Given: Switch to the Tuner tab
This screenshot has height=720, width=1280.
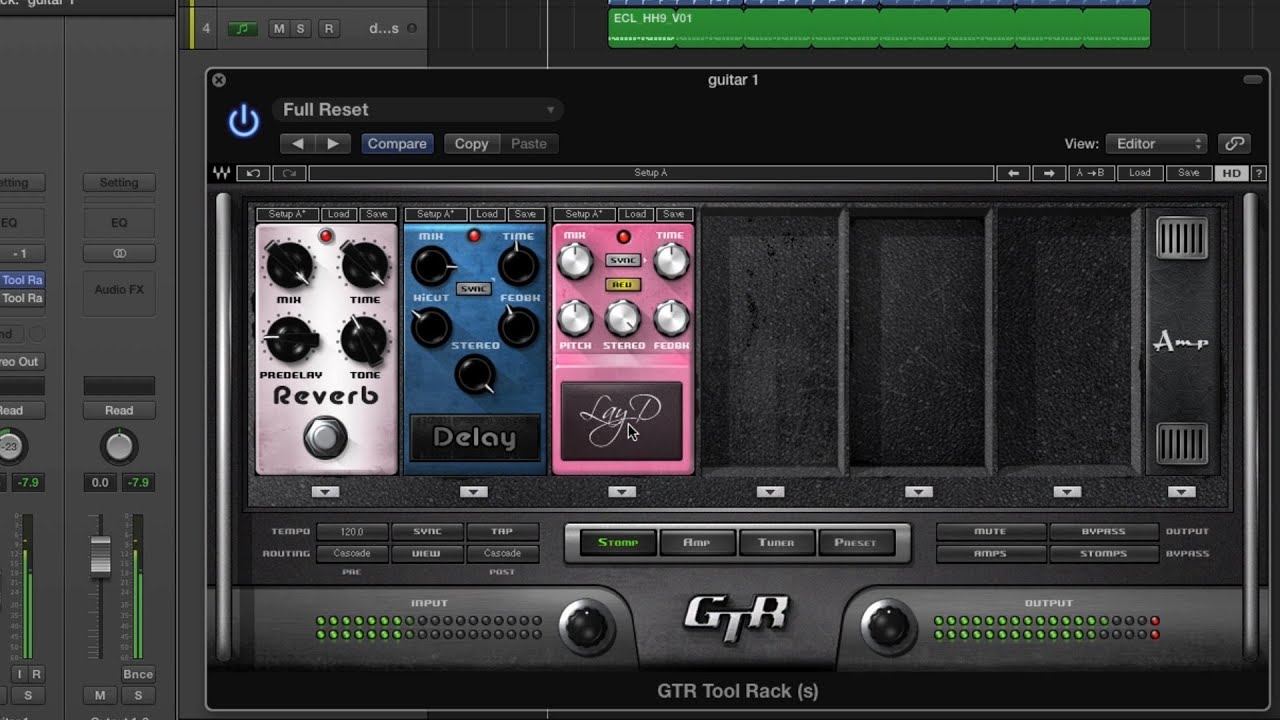Looking at the screenshot, I should point(776,543).
